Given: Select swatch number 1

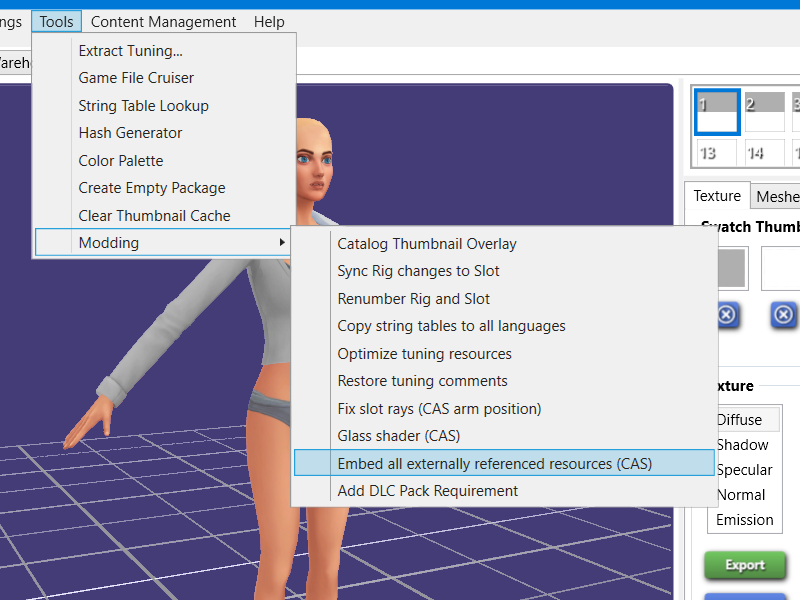Looking at the screenshot, I should [x=717, y=112].
